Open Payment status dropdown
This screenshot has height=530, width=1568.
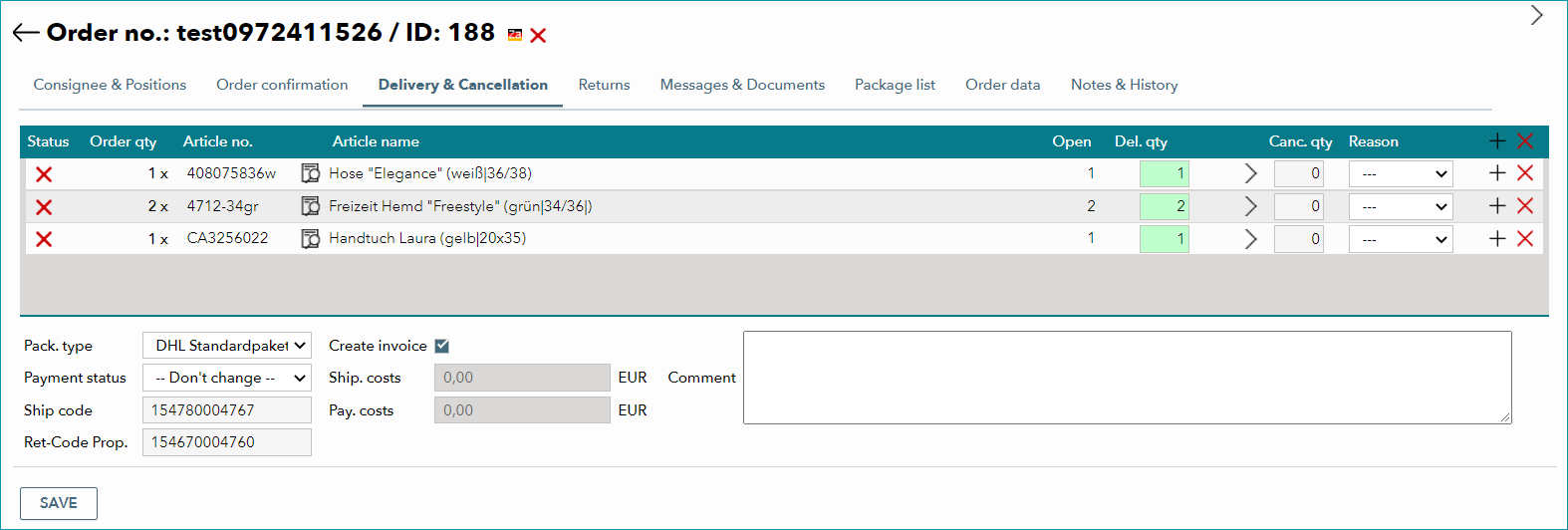pos(227,378)
